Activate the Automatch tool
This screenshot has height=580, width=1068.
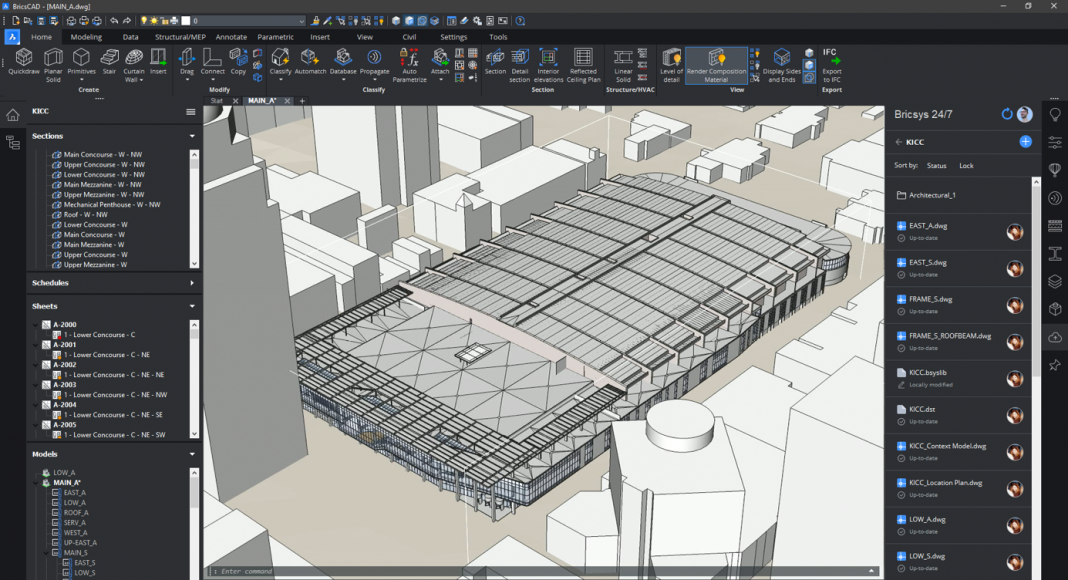coord(310,59)
